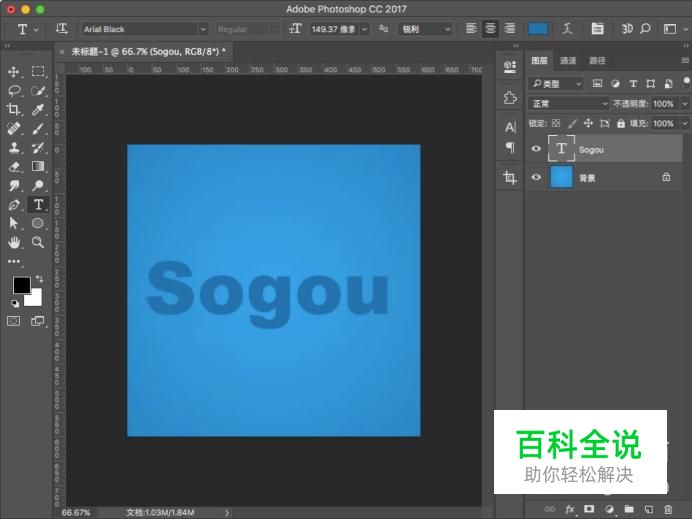
Task: Add layer style with the fx icon
Action: [570, 509]
